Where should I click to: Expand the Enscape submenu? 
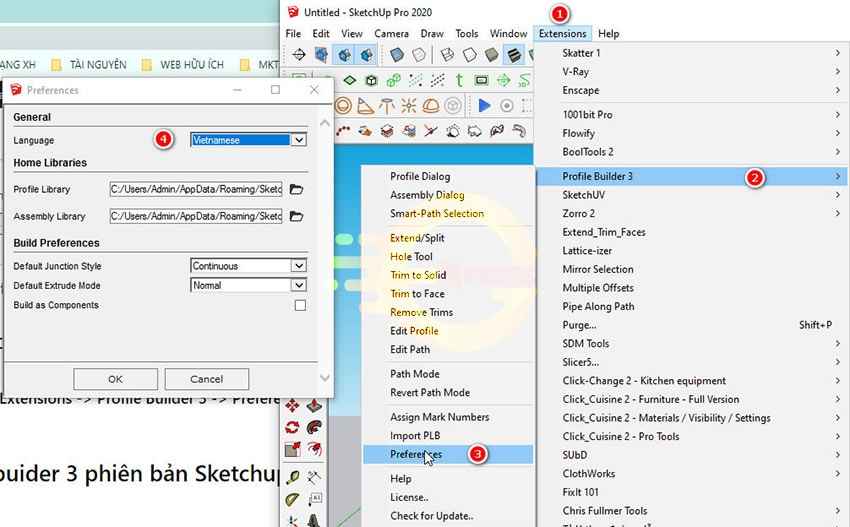tap(692, 90)
